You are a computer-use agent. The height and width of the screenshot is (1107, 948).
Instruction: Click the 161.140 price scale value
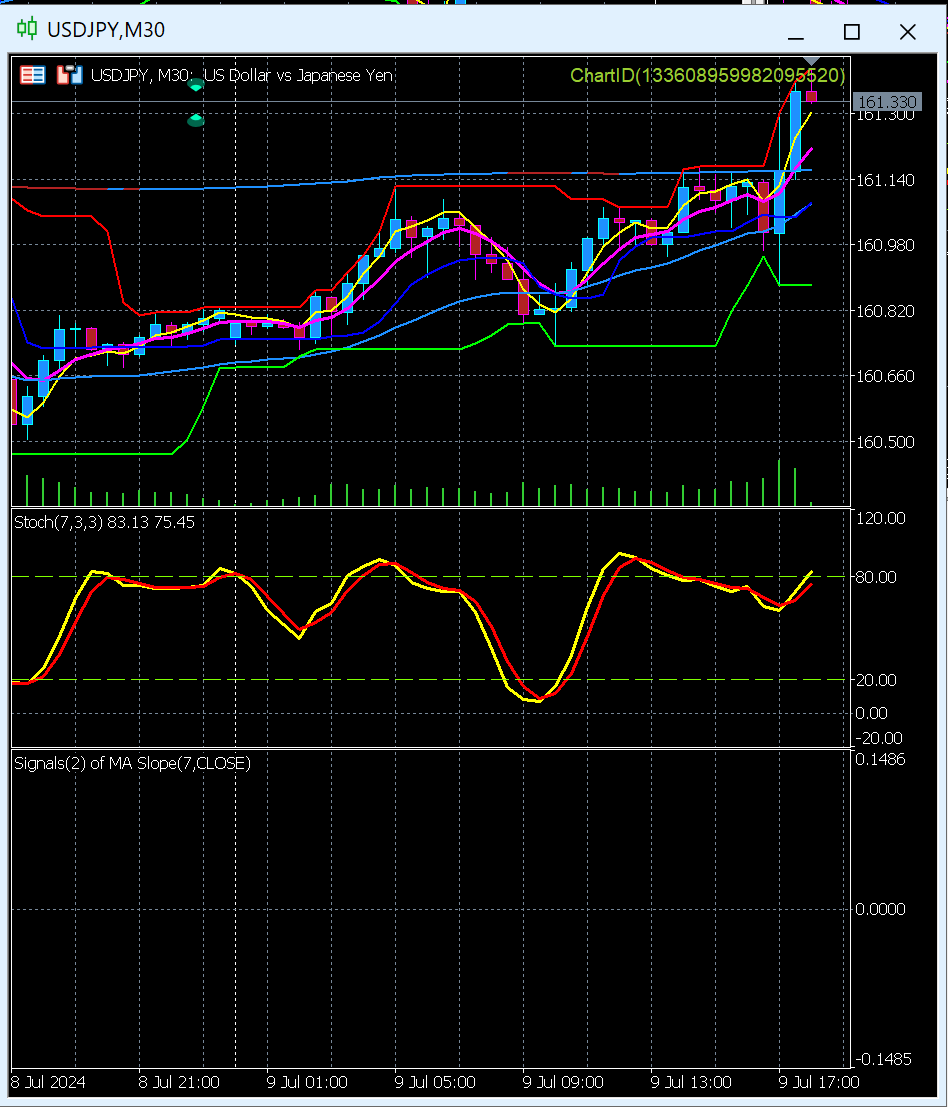(x=885, y=180)
